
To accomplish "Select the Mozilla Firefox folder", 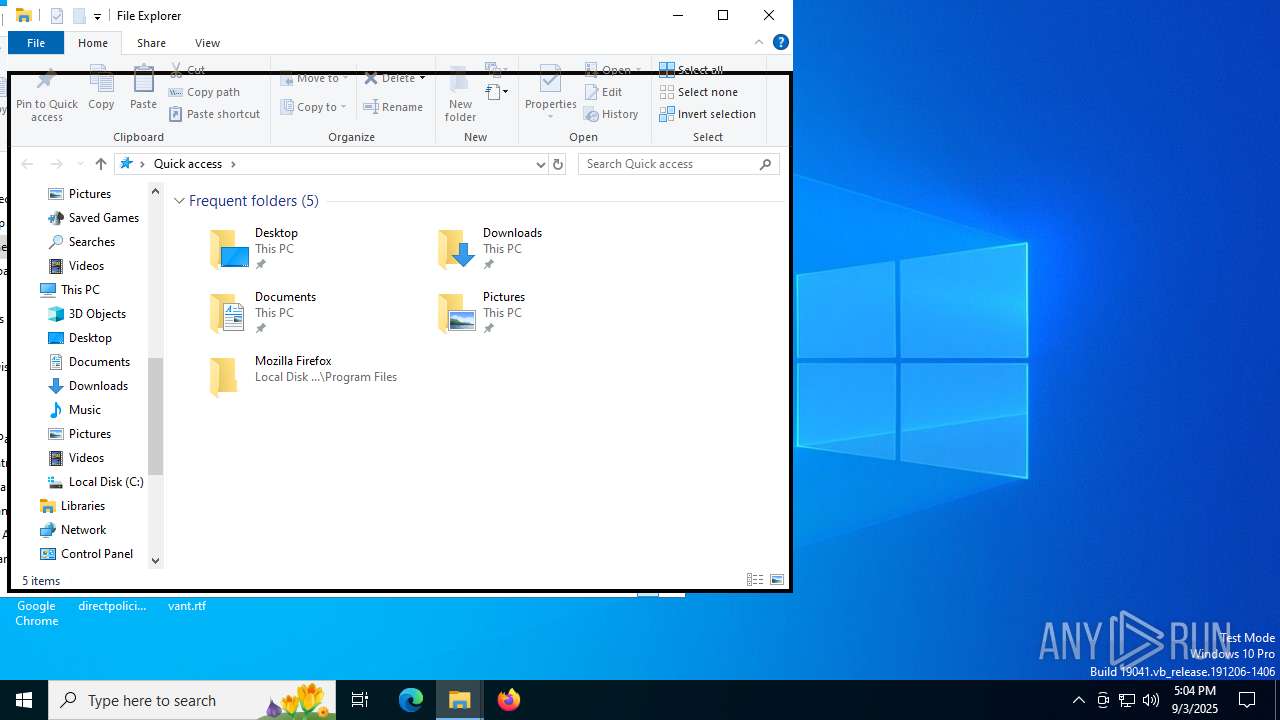I will coord(305,377).
